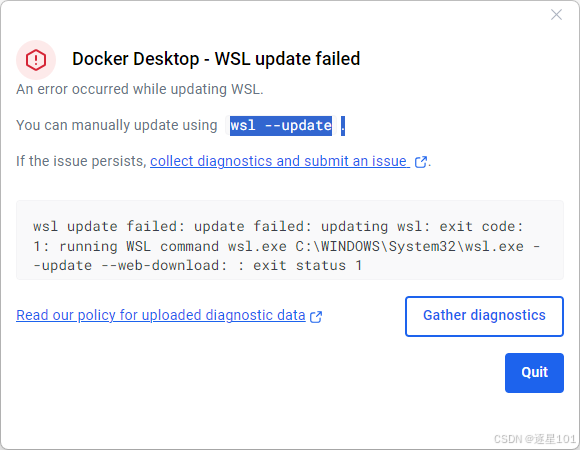The image size is (580, 450).
Task: Click the external-link icon after 'diagnostic data'
Action: pos(316,317)
